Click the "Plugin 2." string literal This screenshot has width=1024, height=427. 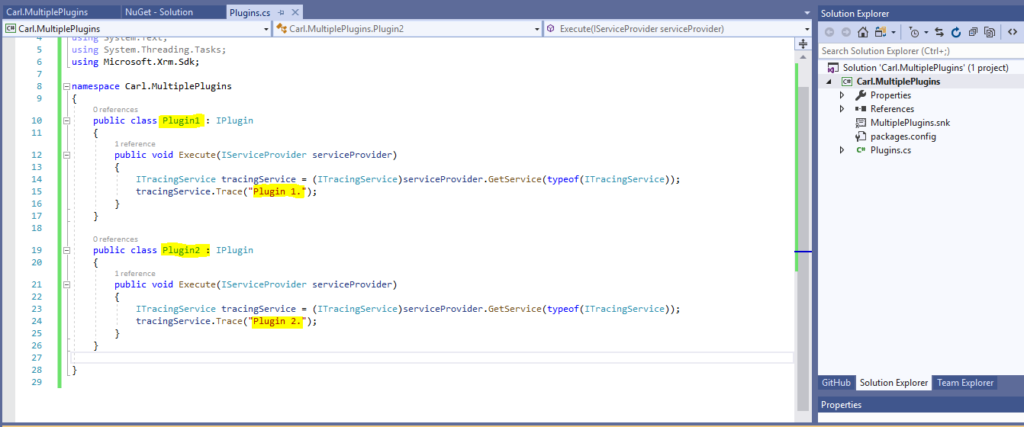point(278,321)
